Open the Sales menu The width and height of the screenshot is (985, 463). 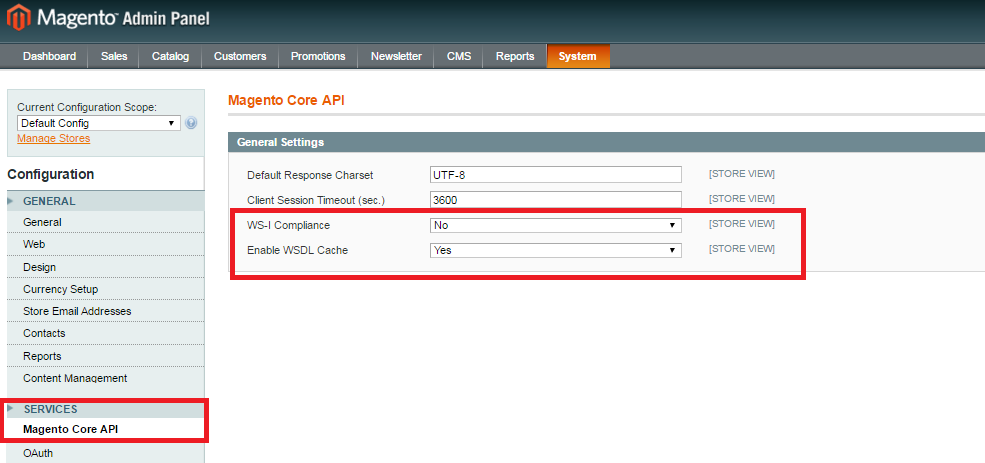coord(114,57)
